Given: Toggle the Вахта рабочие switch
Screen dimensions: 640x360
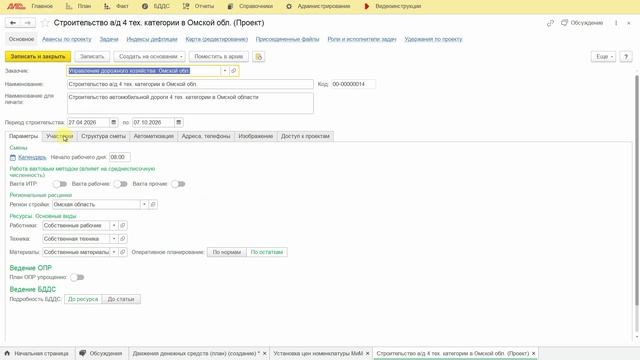Looking at the screenshot, I should pyautogui.click(x=120, y=184).
